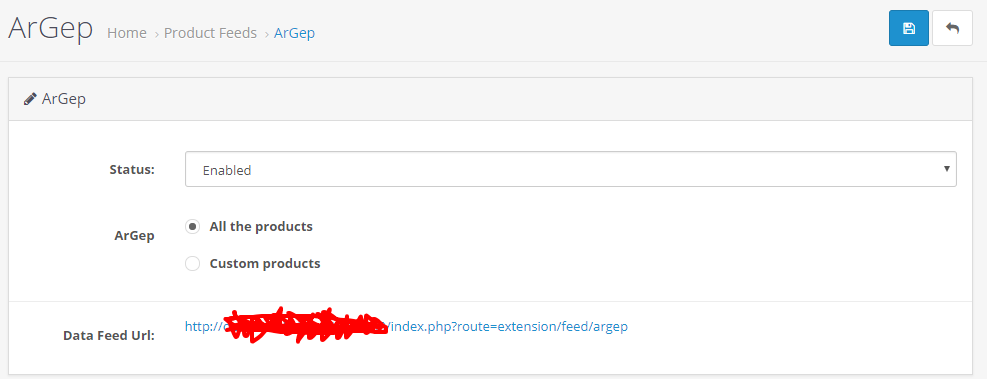Image resolution: width=987 pixels, height=379 pixels.
Task: Click the pencil icon beside ArGep heading
Action: (30, 99)
